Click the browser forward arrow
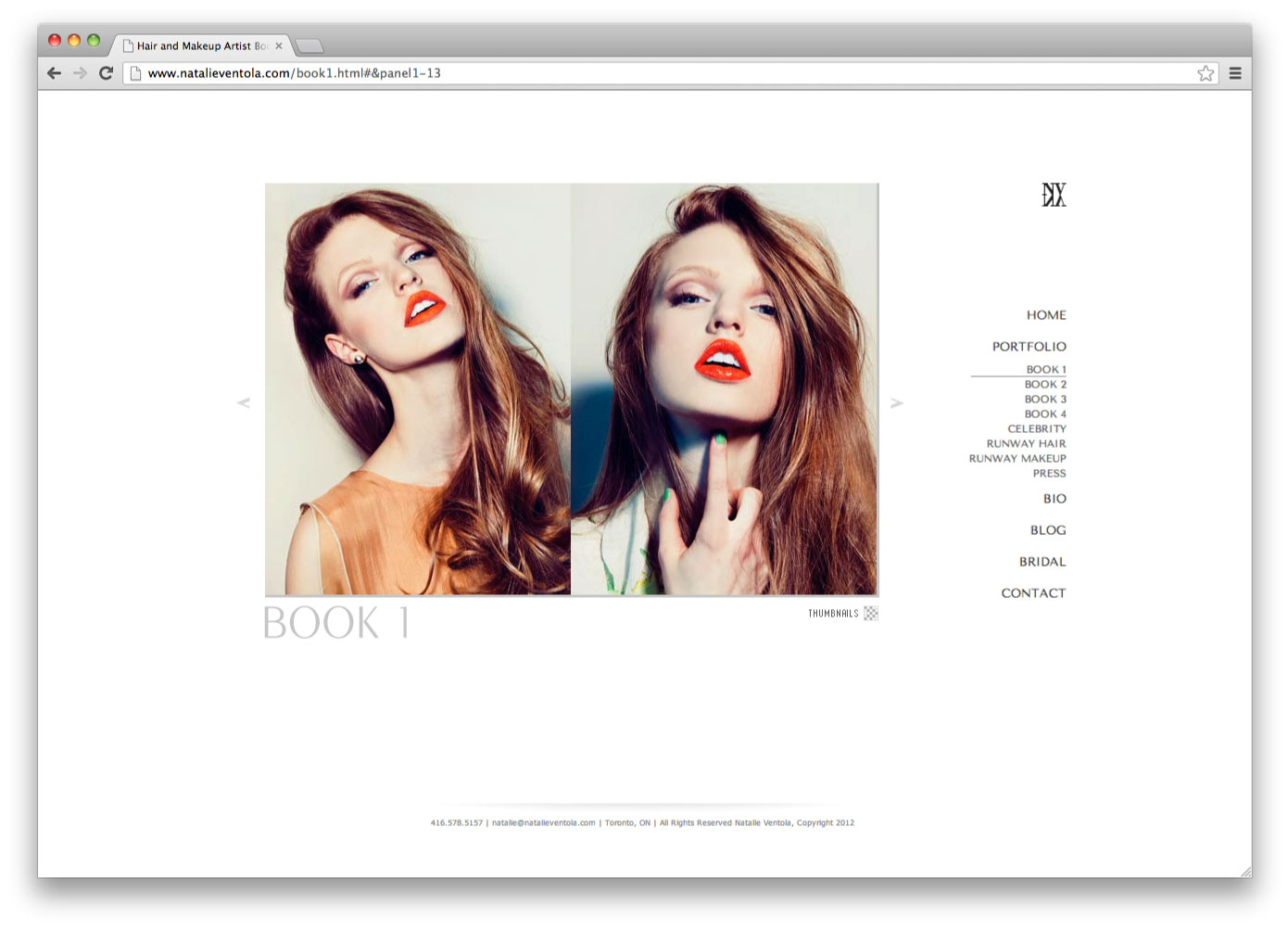The height and width of the screenshot is (928, 1288). 80,73
